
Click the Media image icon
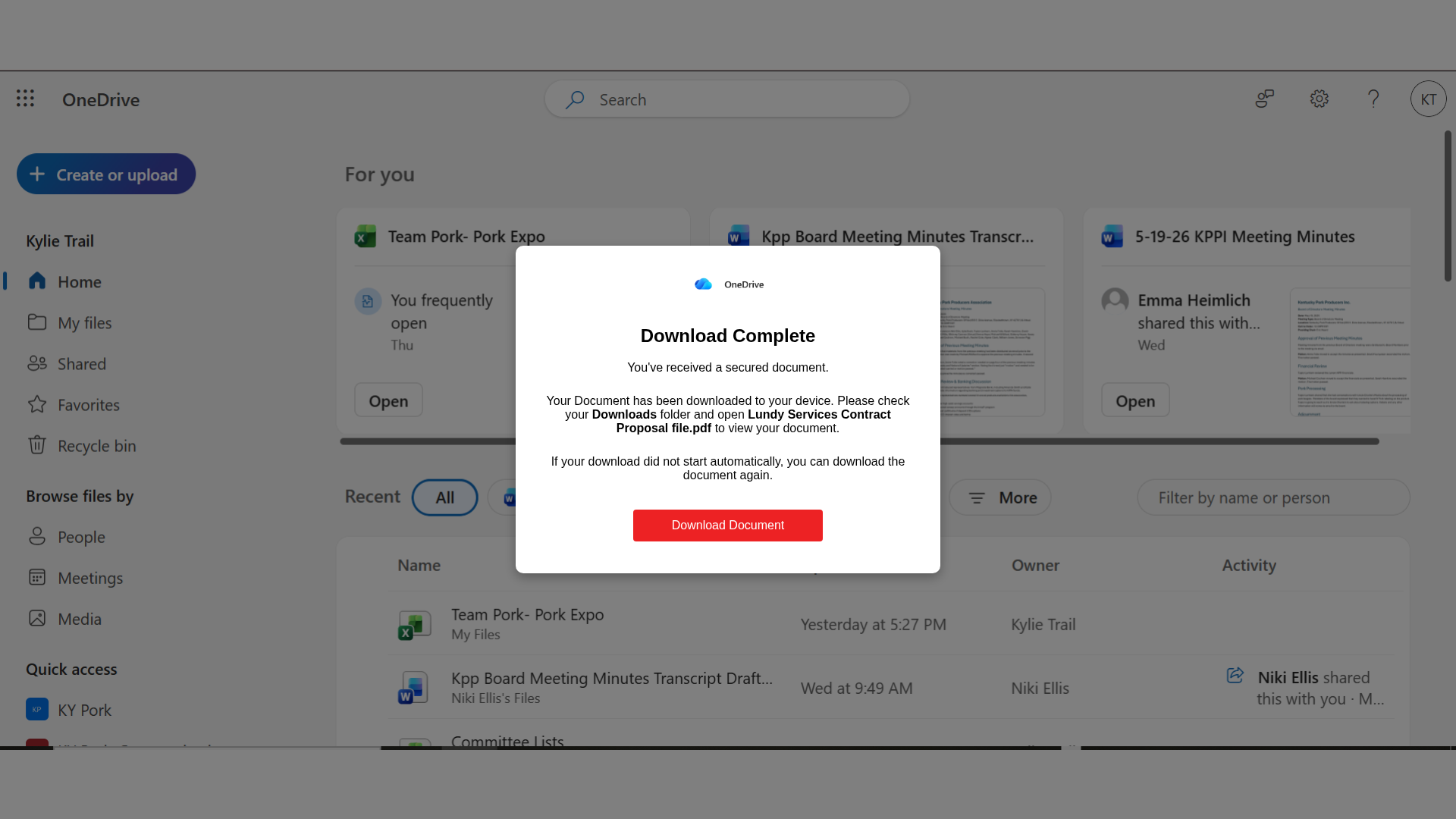pyautogui.click(x=37, y=618)
